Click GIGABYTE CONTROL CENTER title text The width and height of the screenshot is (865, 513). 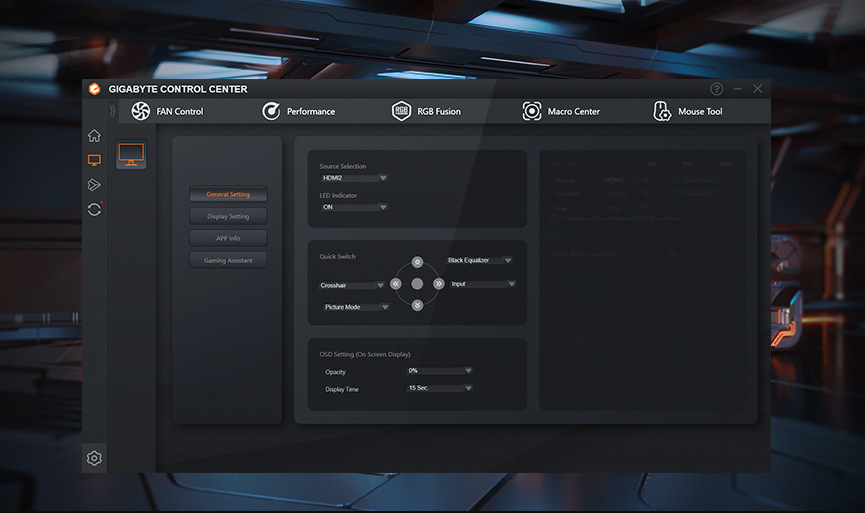click(178, 89)
